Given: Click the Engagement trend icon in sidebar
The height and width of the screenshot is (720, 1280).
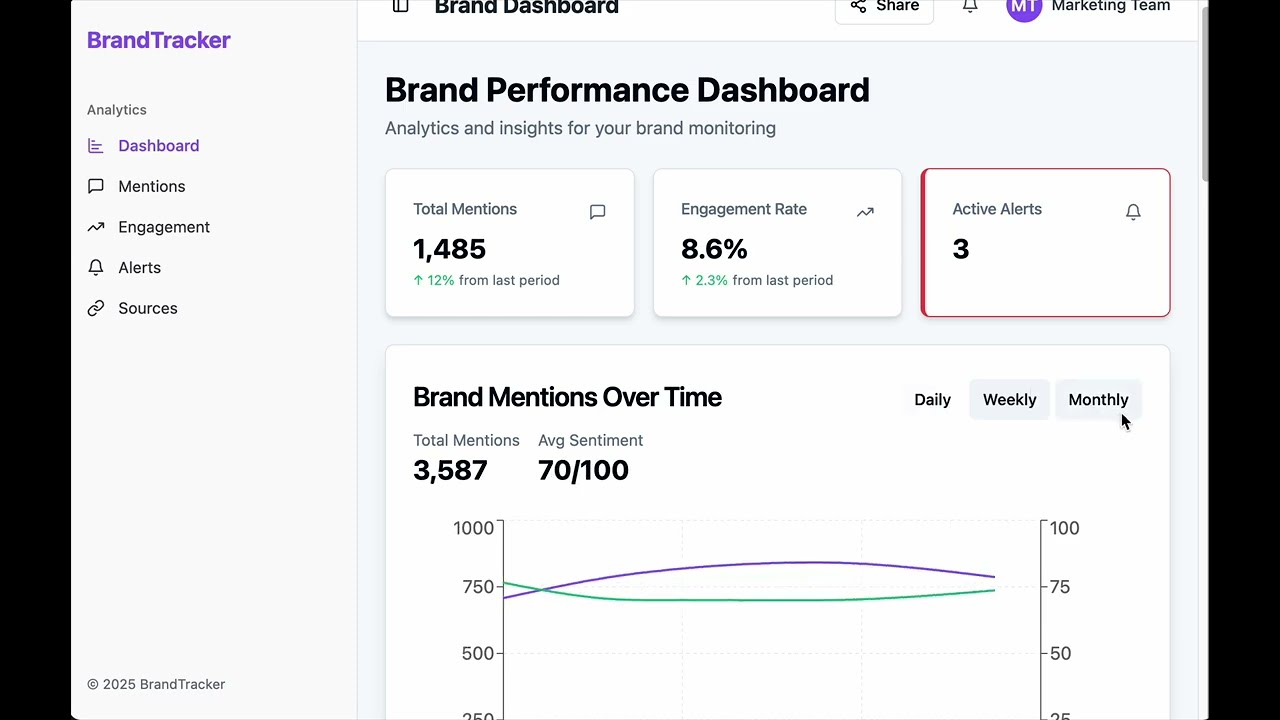Looking at the screenshot, I should tap(96, 227).
